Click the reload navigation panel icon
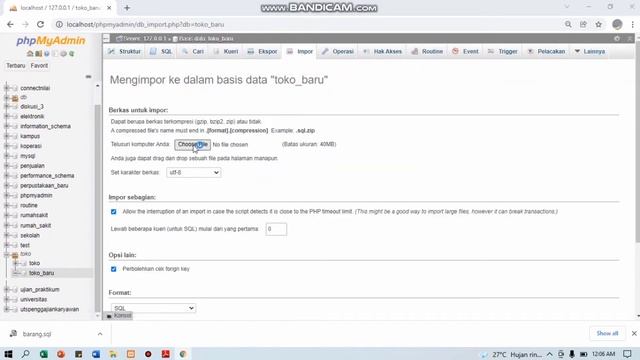This screenshot has width=640, height=360. 71,53
